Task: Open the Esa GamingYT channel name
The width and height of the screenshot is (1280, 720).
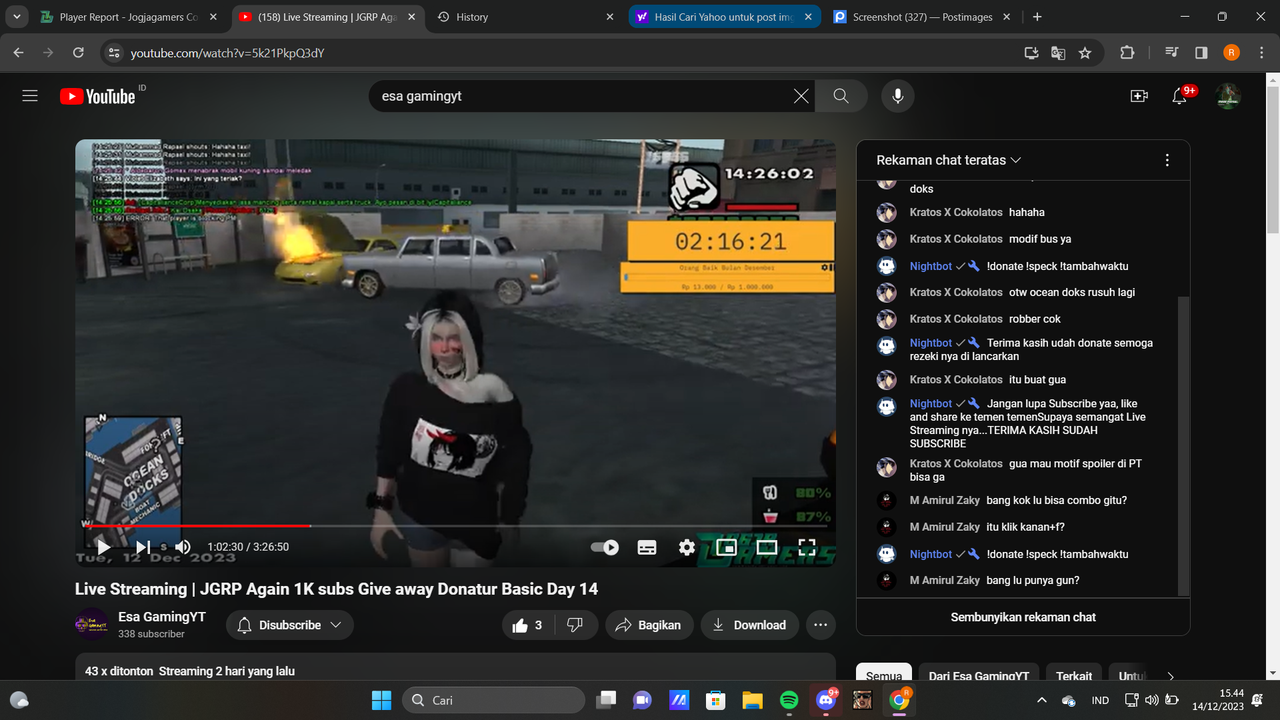Action: tap(162, 617)
